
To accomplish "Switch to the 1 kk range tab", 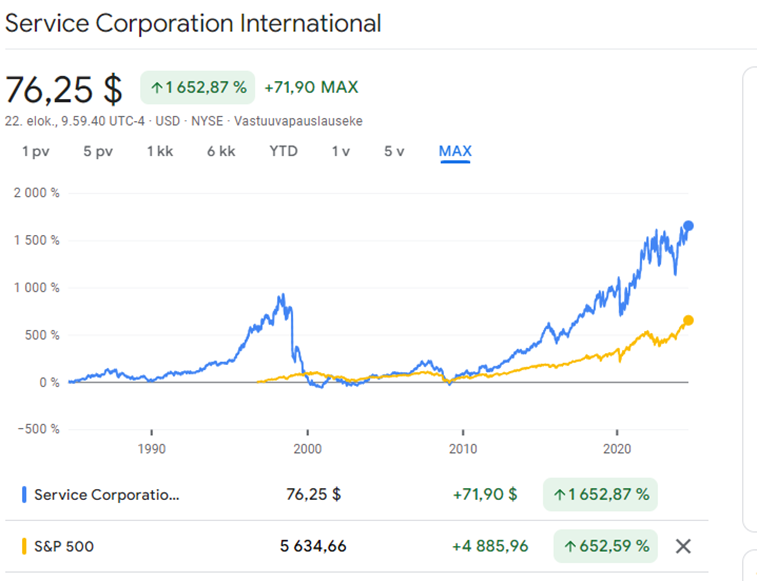I will pos(160,151).
